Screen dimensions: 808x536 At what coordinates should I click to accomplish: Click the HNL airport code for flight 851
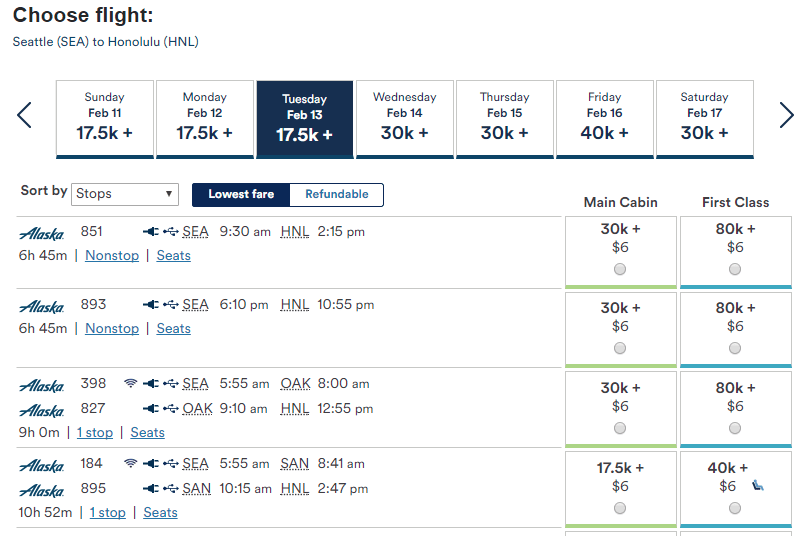click(x=295, y=232)
